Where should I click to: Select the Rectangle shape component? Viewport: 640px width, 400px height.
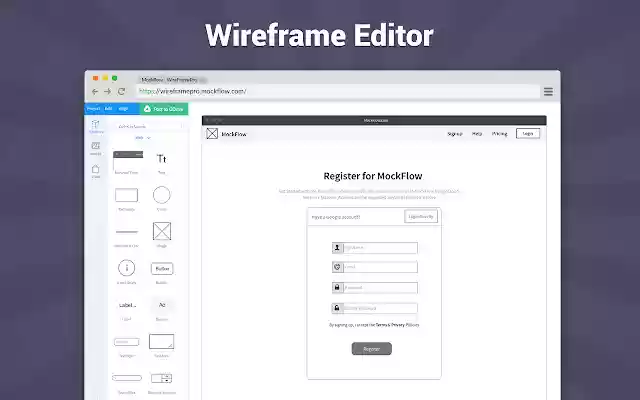[127, 198]
